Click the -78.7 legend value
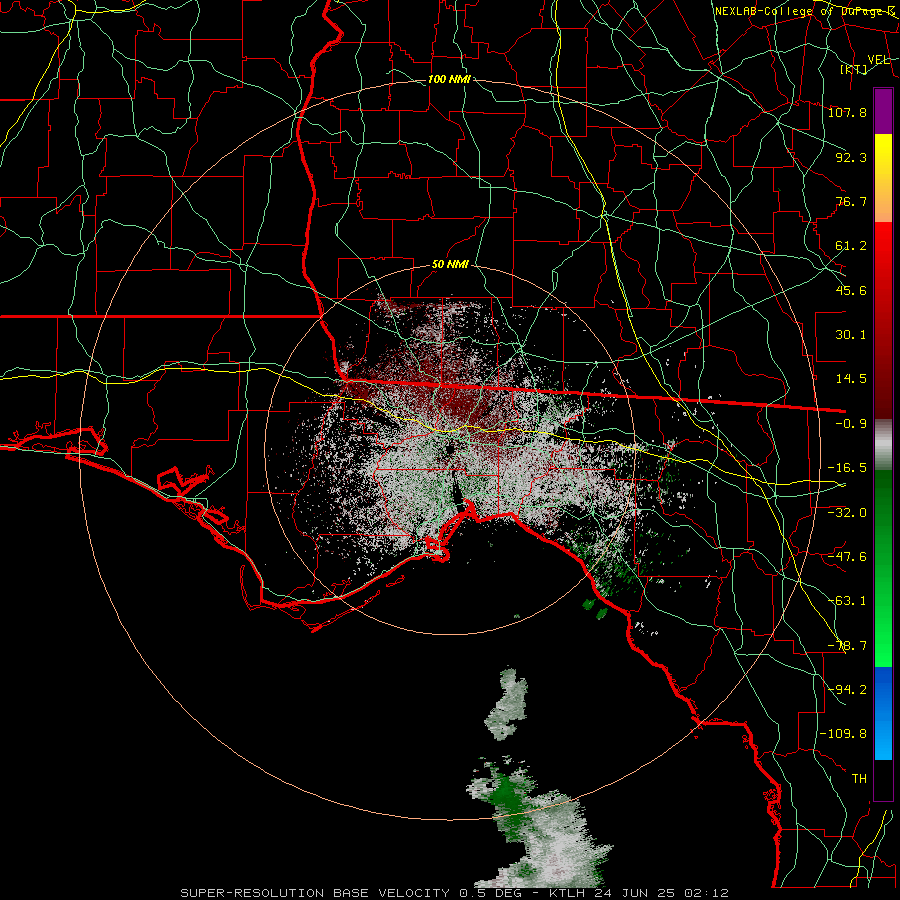 coord(847,646)
